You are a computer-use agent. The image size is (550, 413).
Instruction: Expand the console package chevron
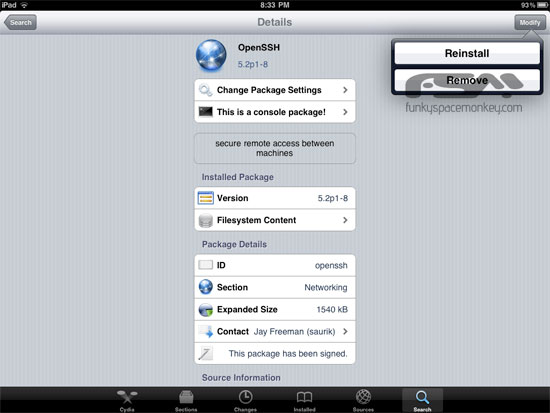(x=345, y=112)
